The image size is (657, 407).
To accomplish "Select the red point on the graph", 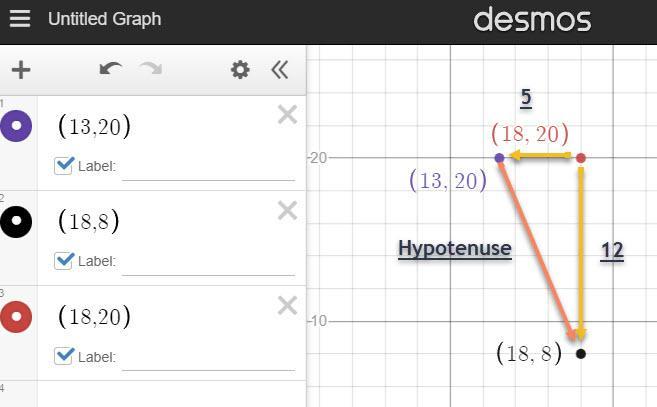I will point(581,158).
